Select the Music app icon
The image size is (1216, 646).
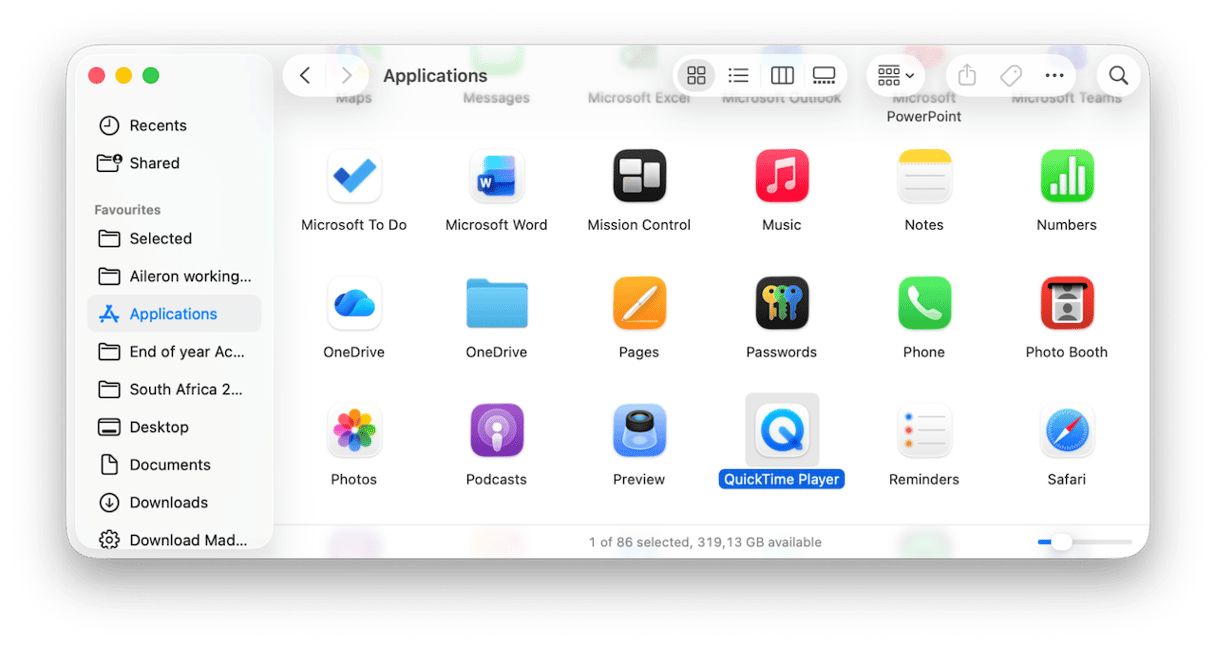(x=782, y=177)
